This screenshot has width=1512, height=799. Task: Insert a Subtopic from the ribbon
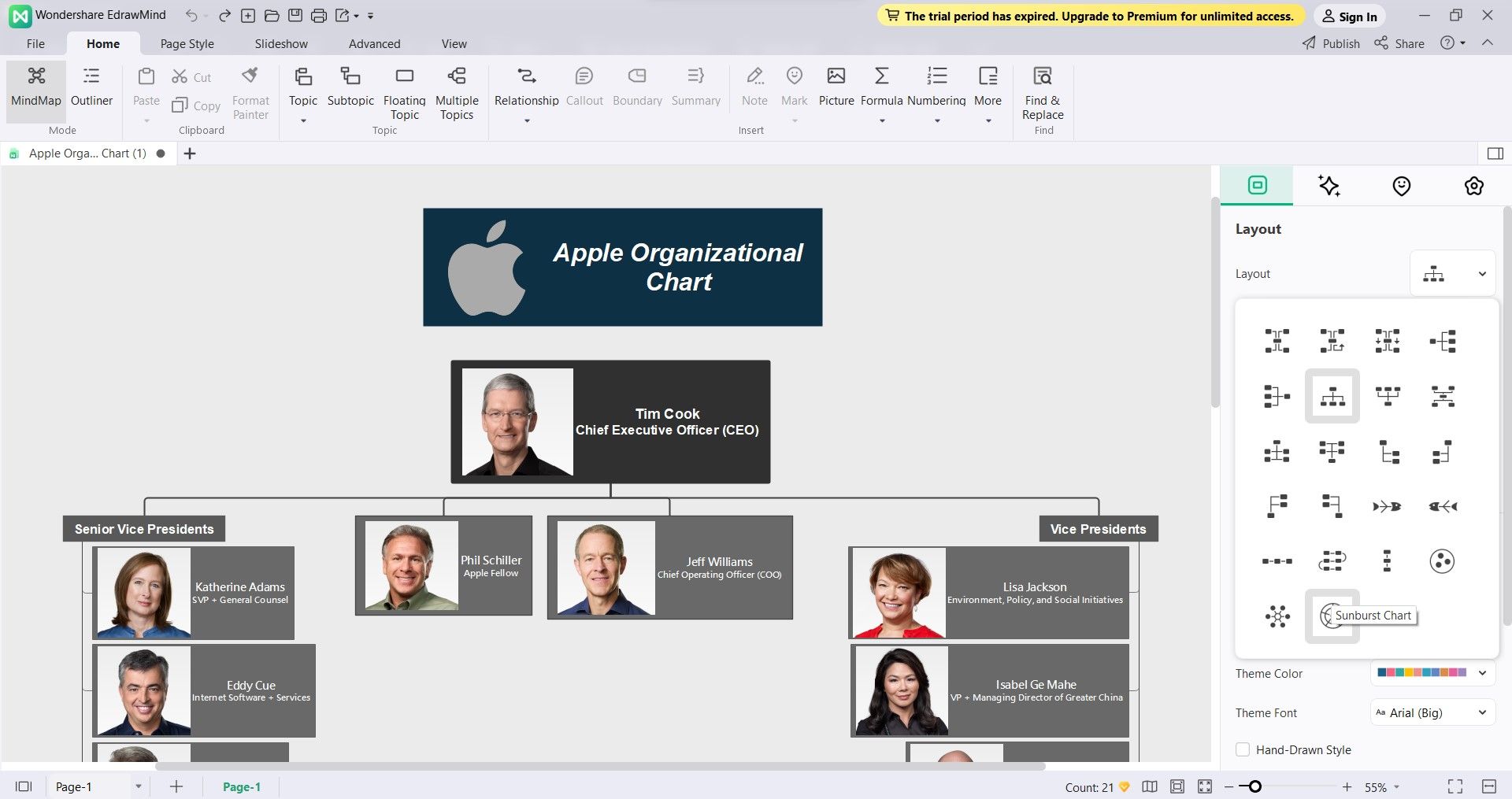[350, 87]
